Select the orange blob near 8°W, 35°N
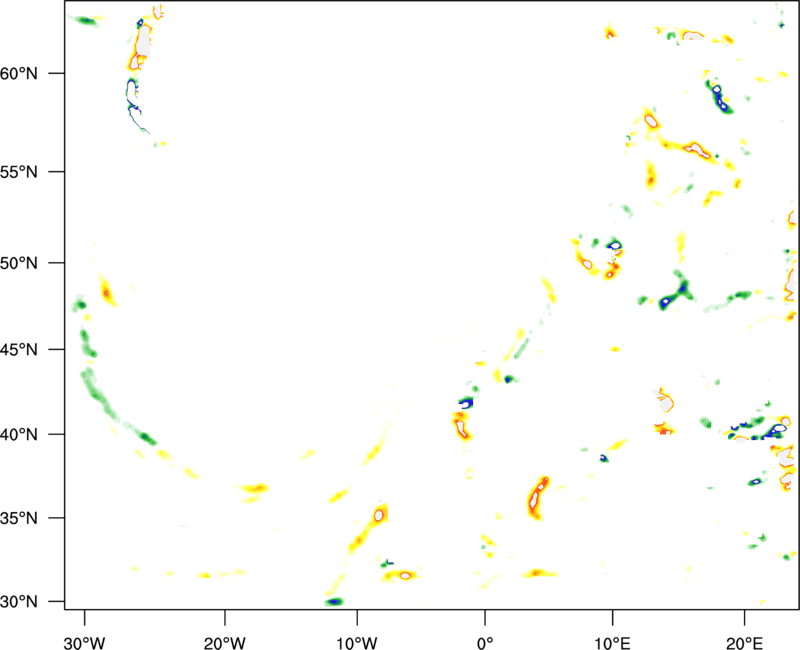 (x=379, y=515)
